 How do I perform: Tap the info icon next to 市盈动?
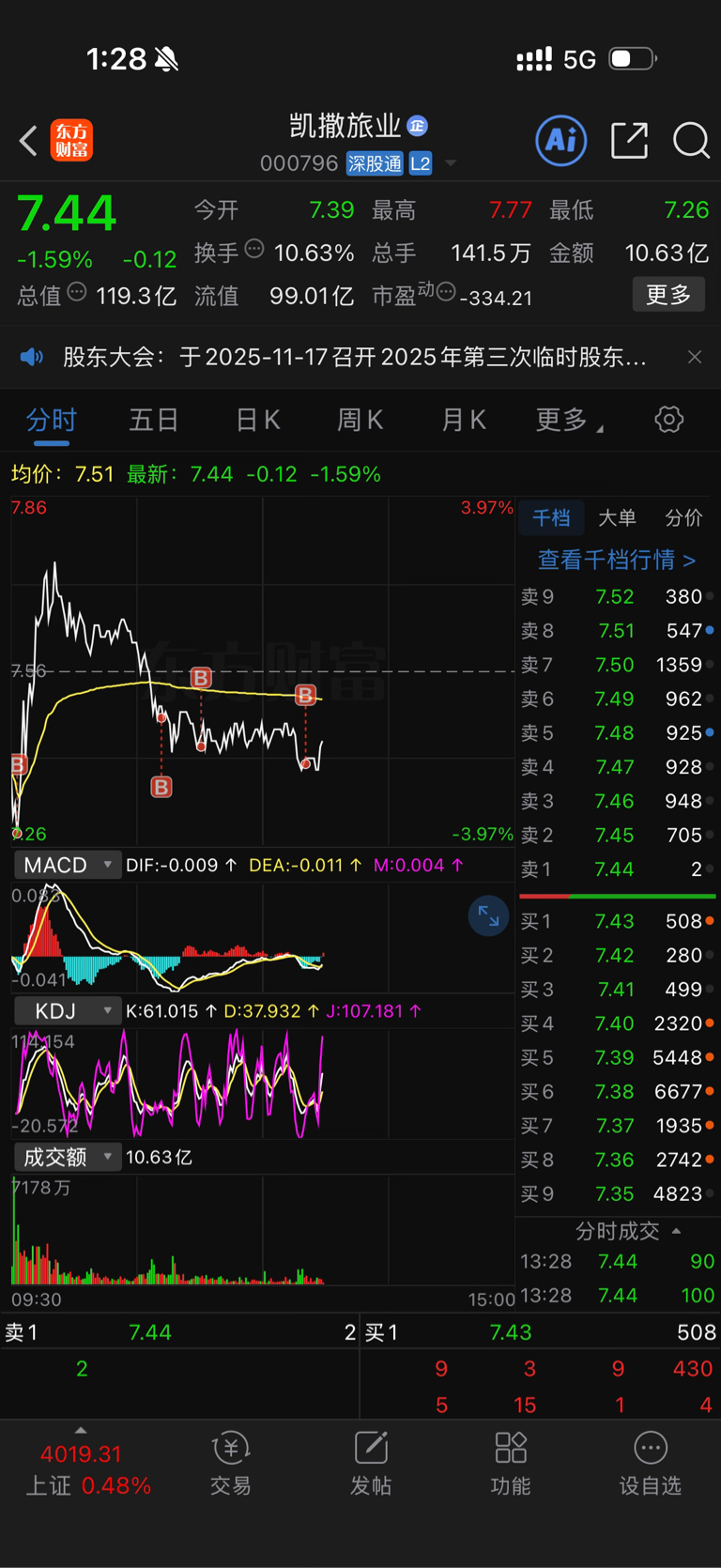tap(446, 292)
